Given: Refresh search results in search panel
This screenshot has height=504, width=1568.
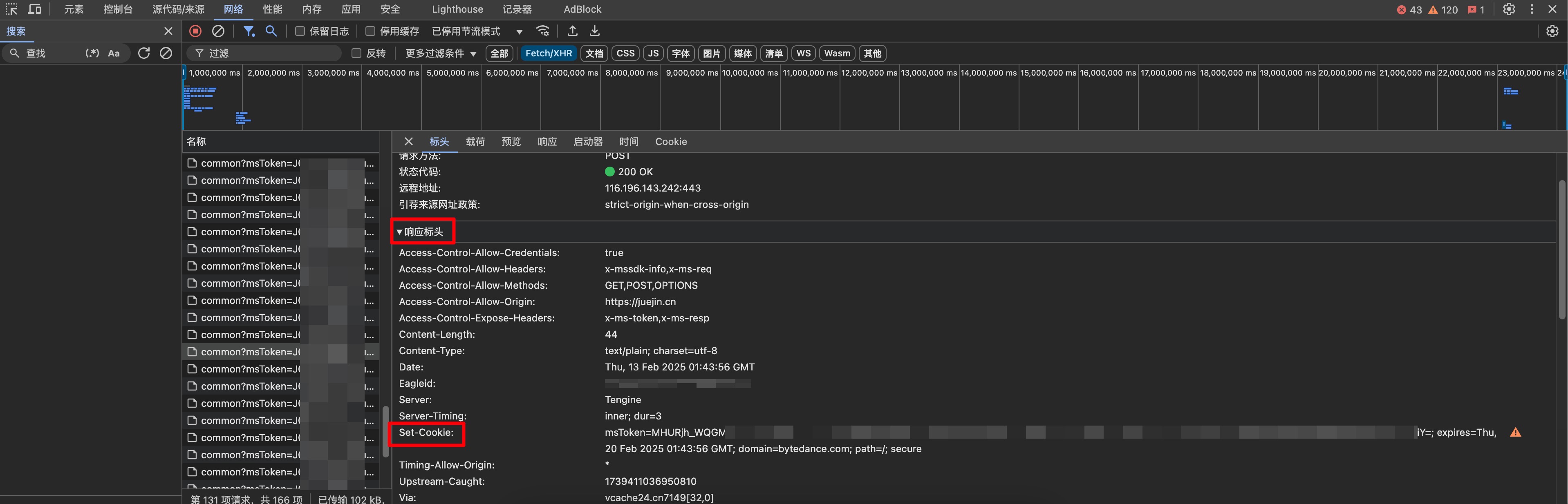Looking at the screenshot, I should 143,54.
